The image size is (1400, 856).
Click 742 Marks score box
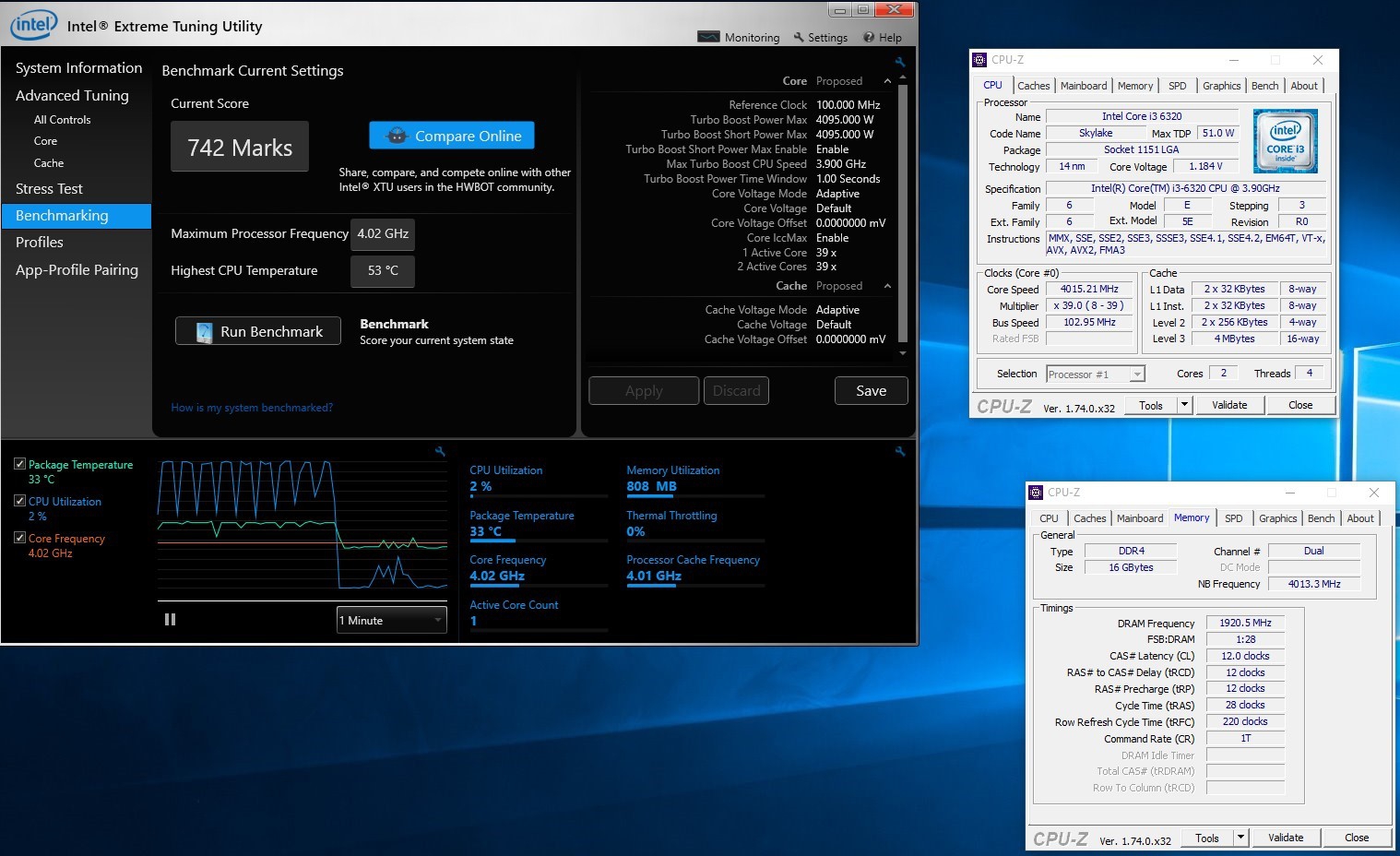pos(240,147)
